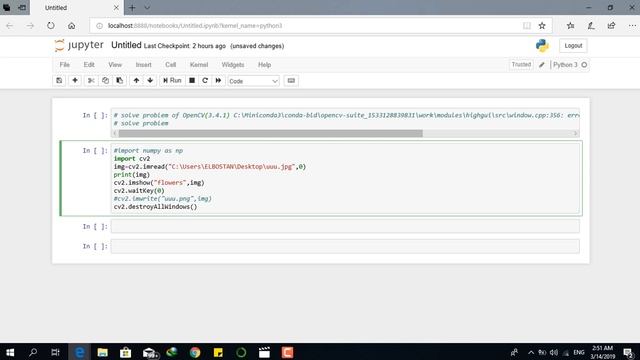
Task: Restart the kernel with the circular arrow icon
Action: [x=205, y=81]
